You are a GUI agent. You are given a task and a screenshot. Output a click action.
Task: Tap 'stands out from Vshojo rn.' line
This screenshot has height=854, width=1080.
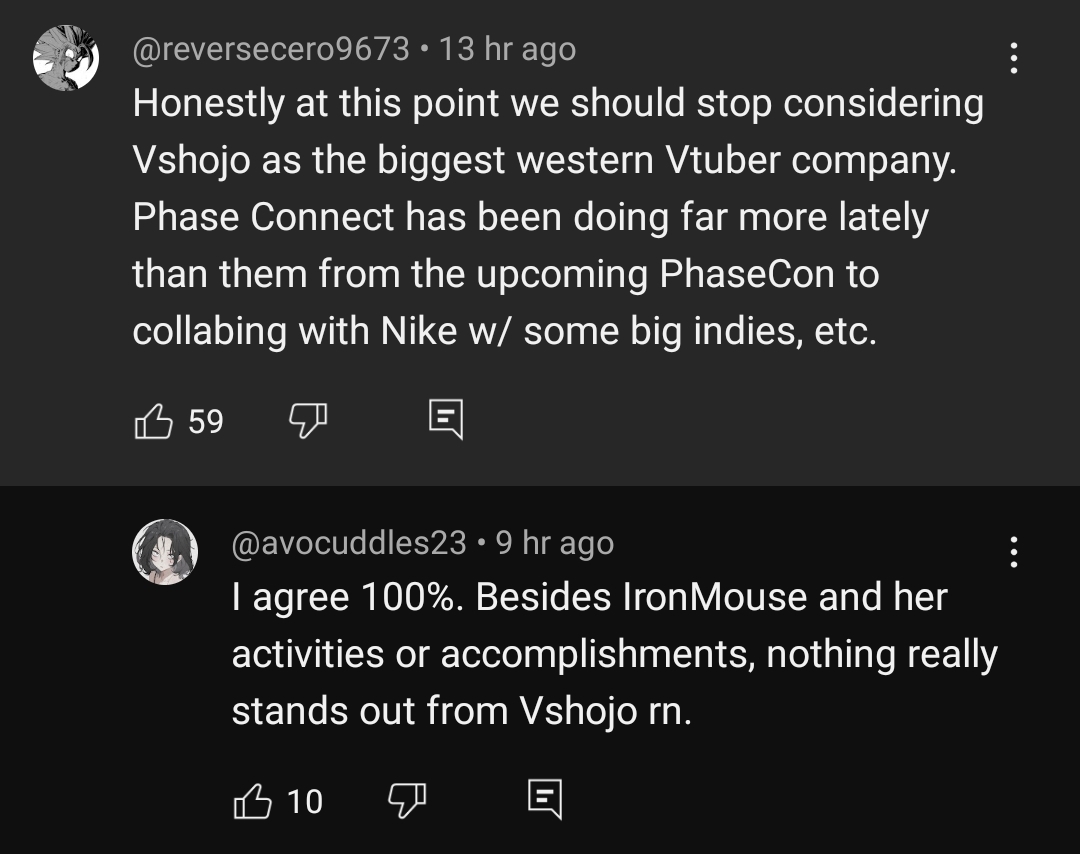[x=461, y=711]
